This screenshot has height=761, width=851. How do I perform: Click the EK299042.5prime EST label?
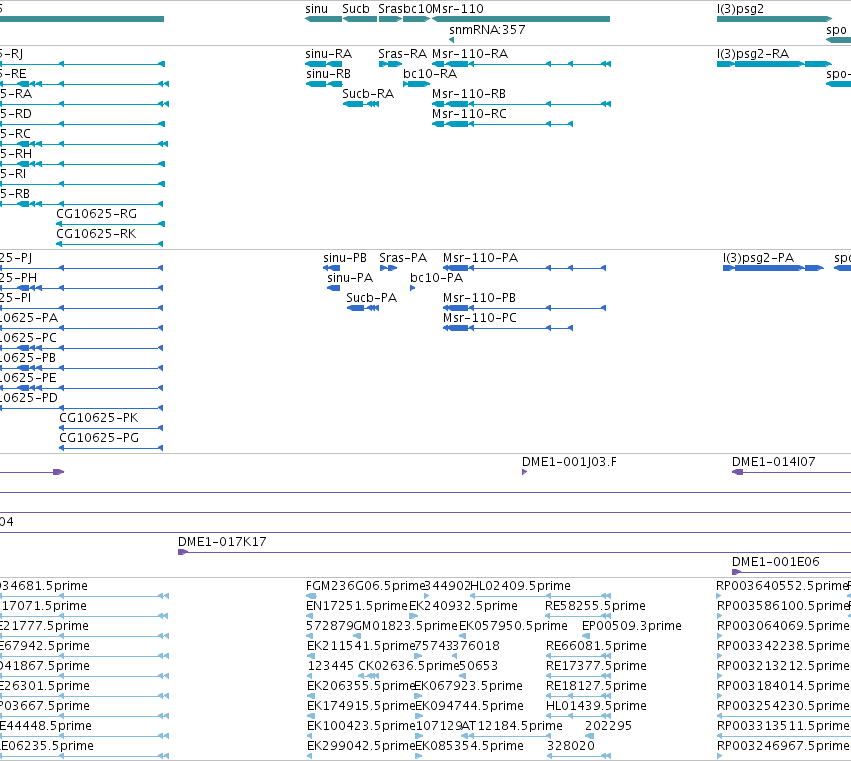(x=361, y=746)
